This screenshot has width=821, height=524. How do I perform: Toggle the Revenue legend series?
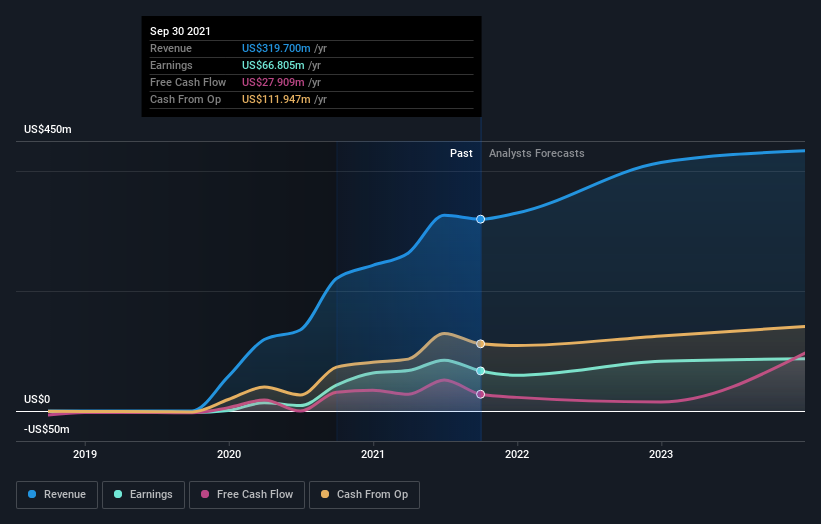point(57,495)
